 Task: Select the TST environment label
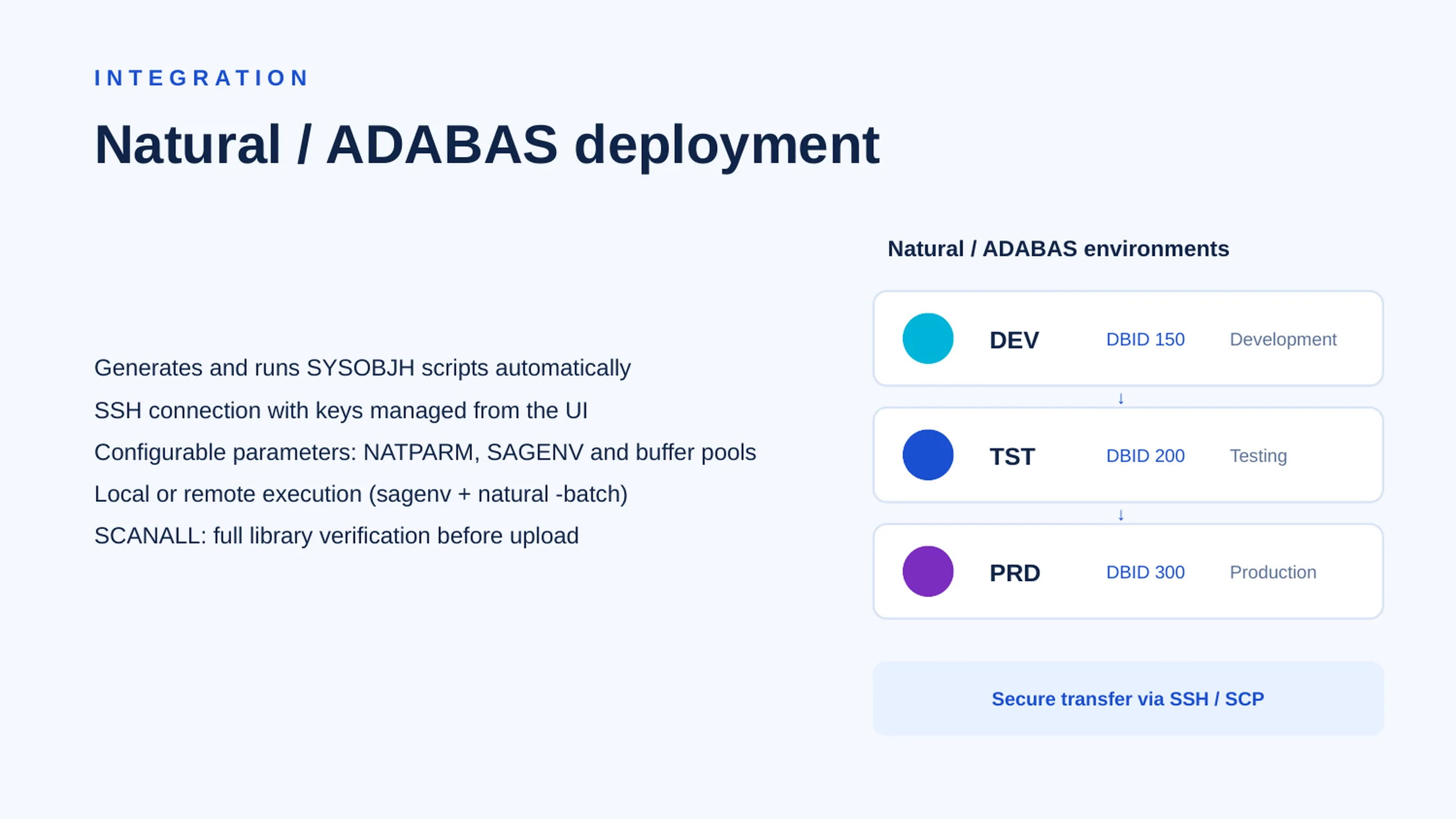point(1012,457)
